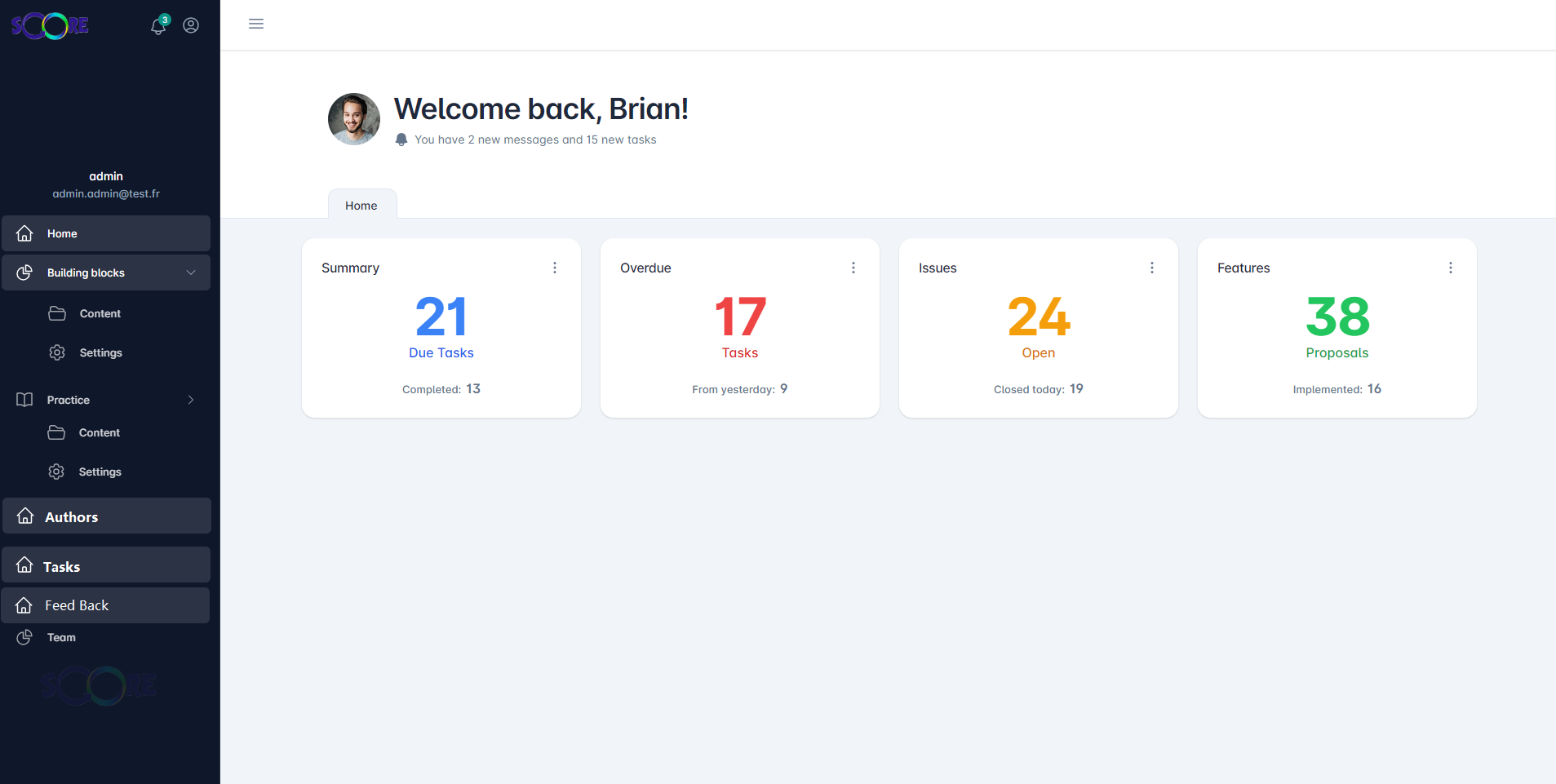Image resolution: width=1556 pixels, height=784 pixels.
Task: Expand the Practice section chevron
Action: tap(191, 400)
